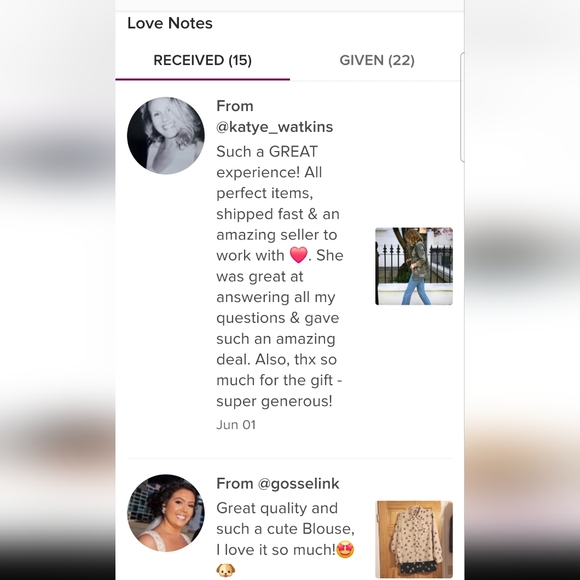Screen dimensions: 580x580
Task: Open the GIVEN (22) tab
Action: pyautogui.click(x=377, y=60)
